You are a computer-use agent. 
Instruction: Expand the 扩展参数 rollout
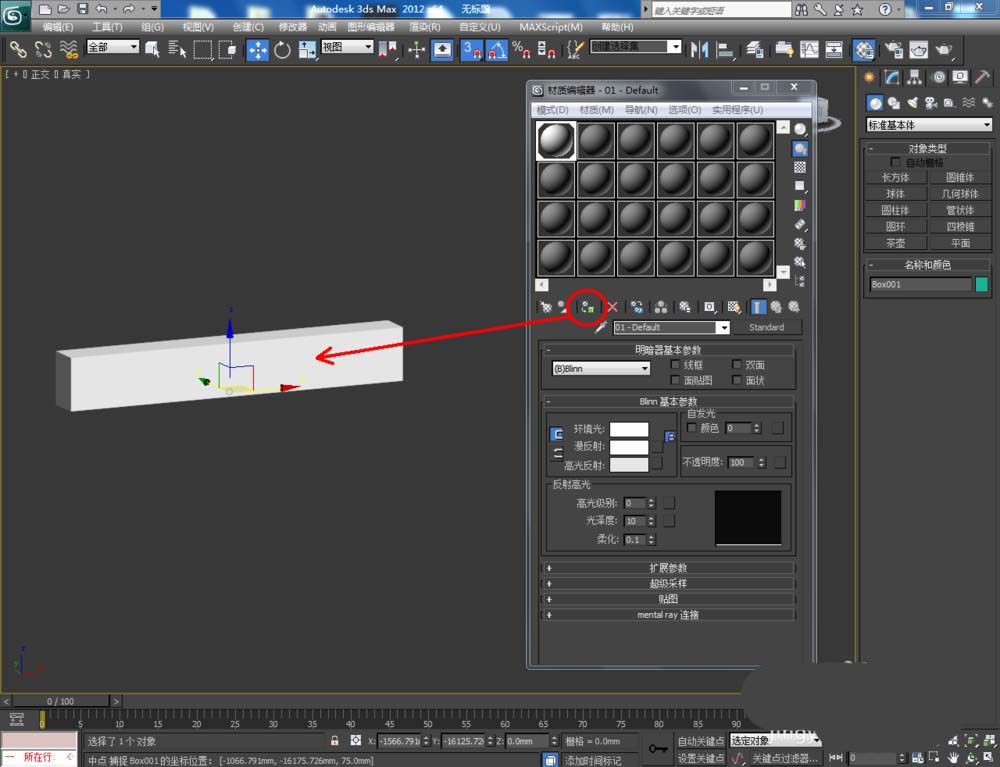[668, 568]
